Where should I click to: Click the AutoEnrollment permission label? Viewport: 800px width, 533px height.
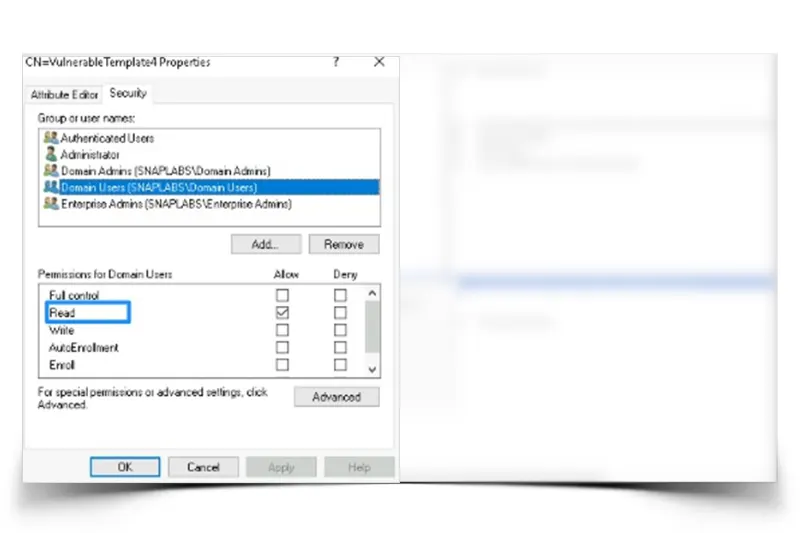pyautogui.click(x=84, y=347)
